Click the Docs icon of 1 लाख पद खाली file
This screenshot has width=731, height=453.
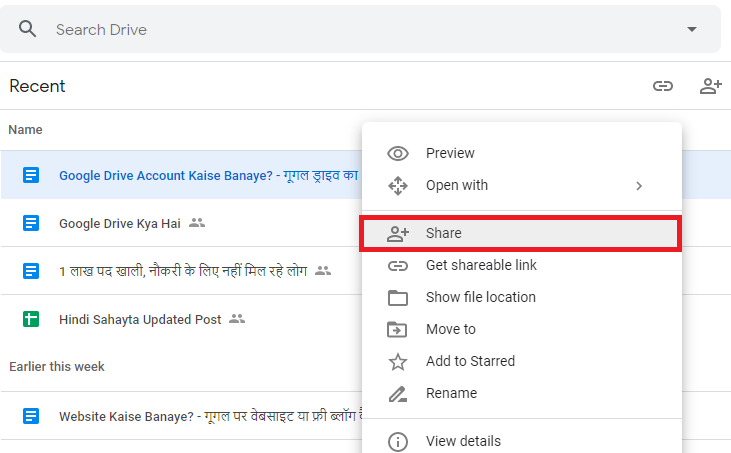click(31, 271)
